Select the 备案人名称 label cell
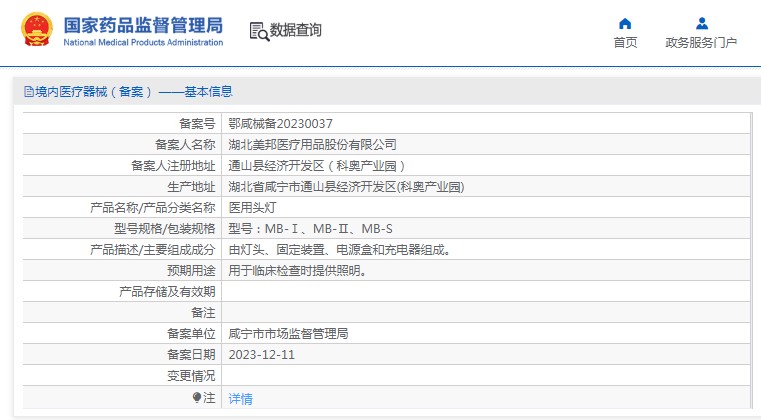The width and height of the screenshot is (761, 420). point(185,144)
